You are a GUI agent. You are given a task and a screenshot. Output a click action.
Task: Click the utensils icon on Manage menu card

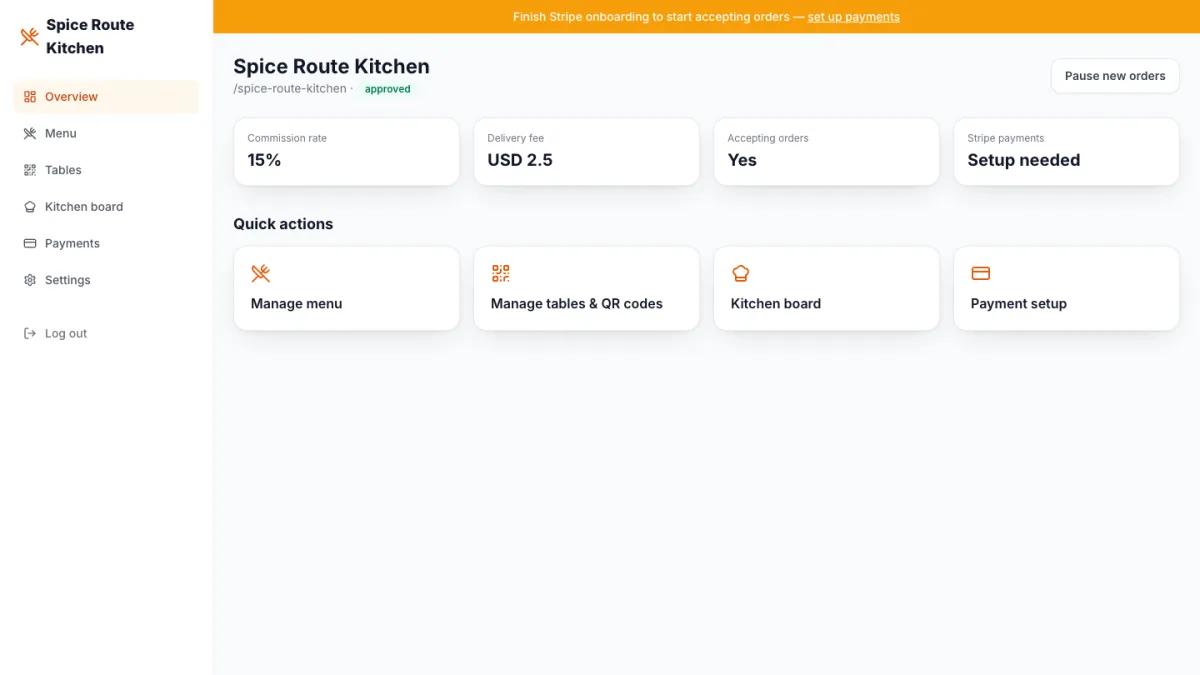click(261, 273)
